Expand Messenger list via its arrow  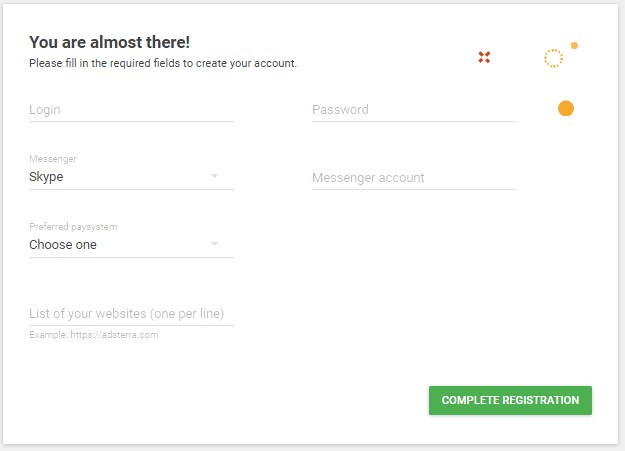click(x=214, y=176)
